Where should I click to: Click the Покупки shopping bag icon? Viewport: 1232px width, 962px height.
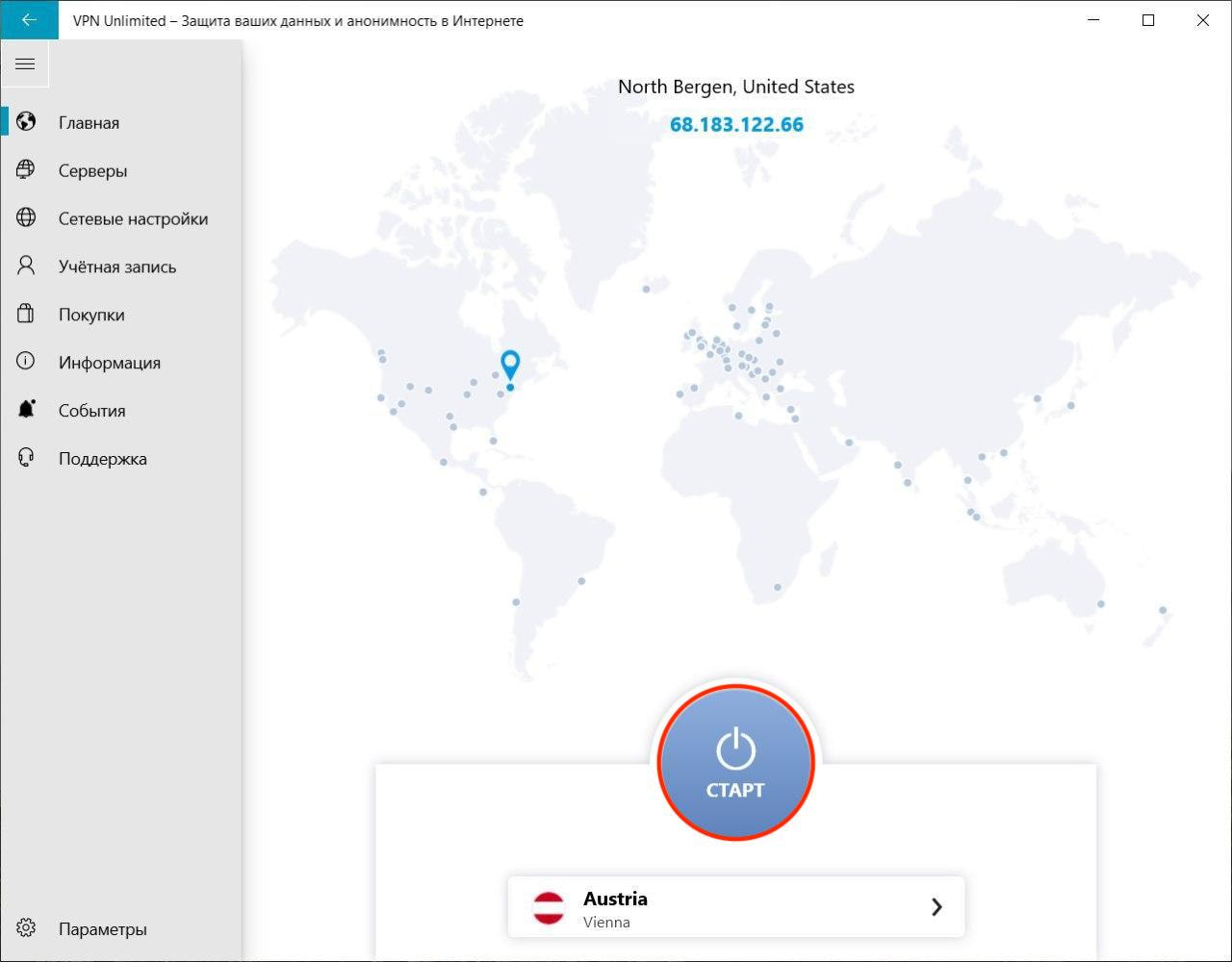(26, 315)
